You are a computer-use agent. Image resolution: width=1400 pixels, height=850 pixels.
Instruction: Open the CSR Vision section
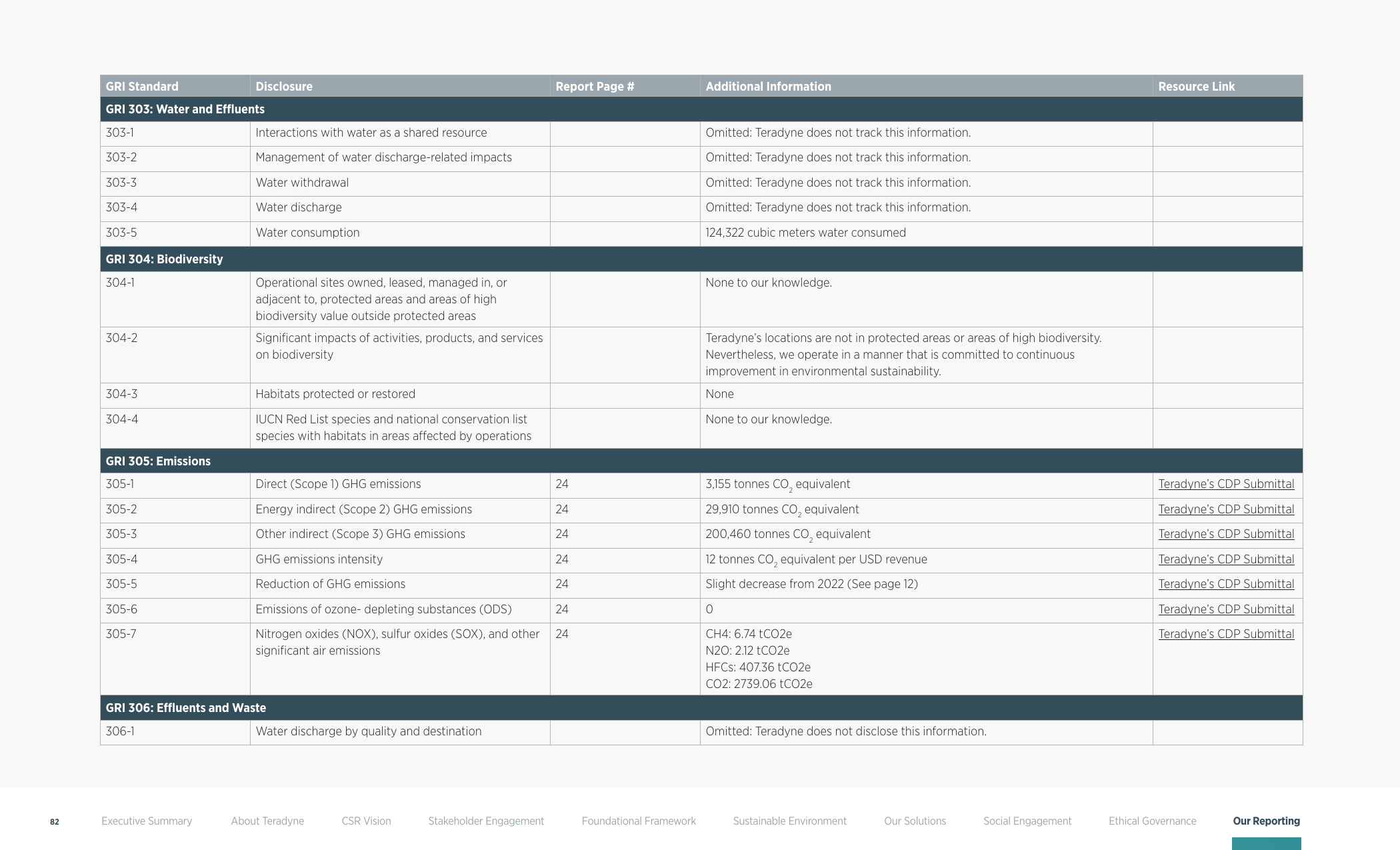(366, 821)
